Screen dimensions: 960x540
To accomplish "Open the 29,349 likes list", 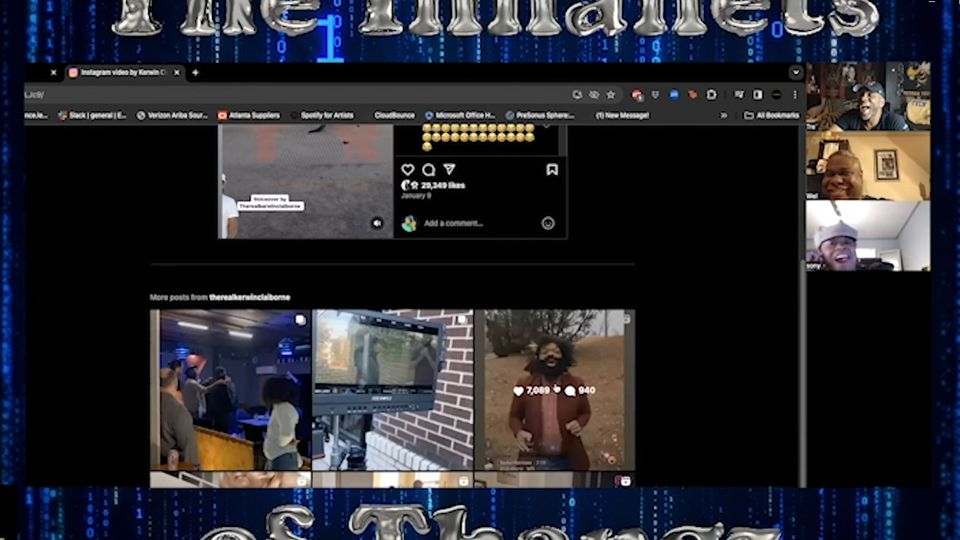I will (x=443, y=186).
